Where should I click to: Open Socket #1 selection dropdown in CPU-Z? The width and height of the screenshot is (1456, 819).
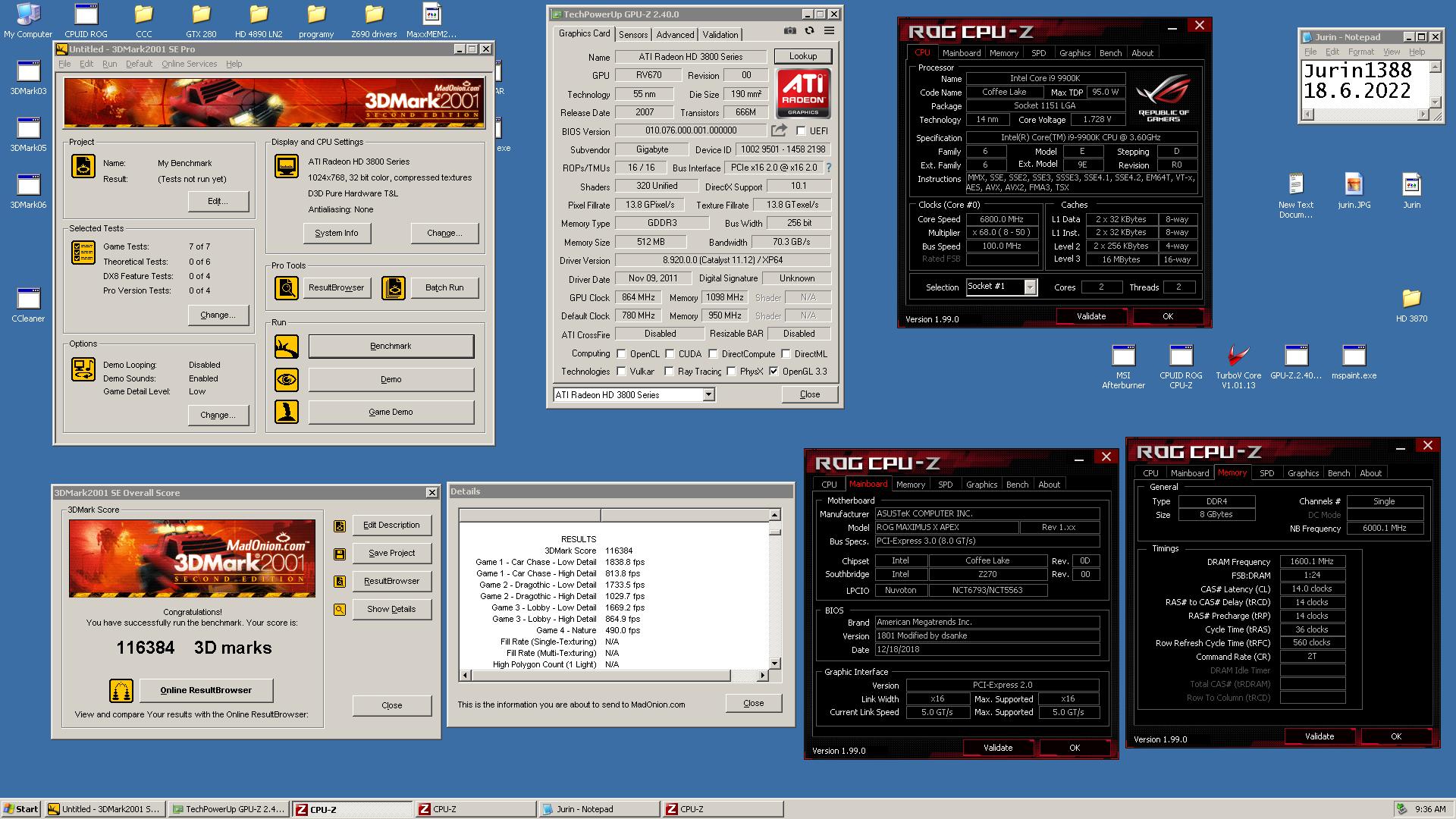1030,287
